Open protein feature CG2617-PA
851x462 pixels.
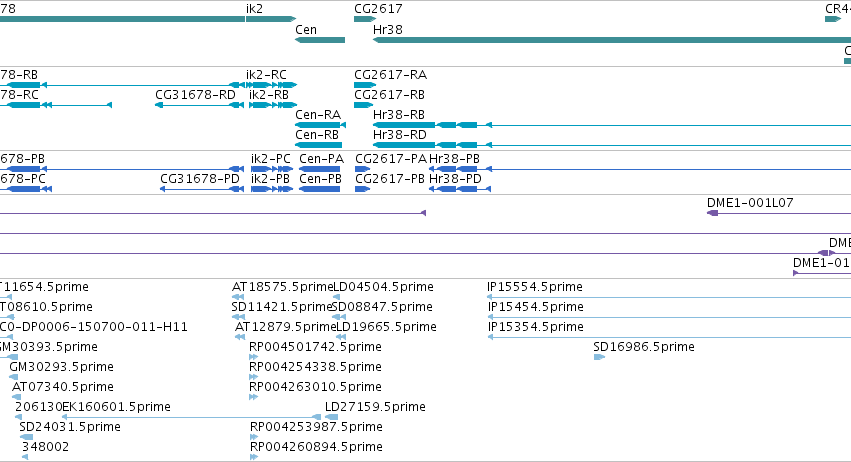[391, 159]
